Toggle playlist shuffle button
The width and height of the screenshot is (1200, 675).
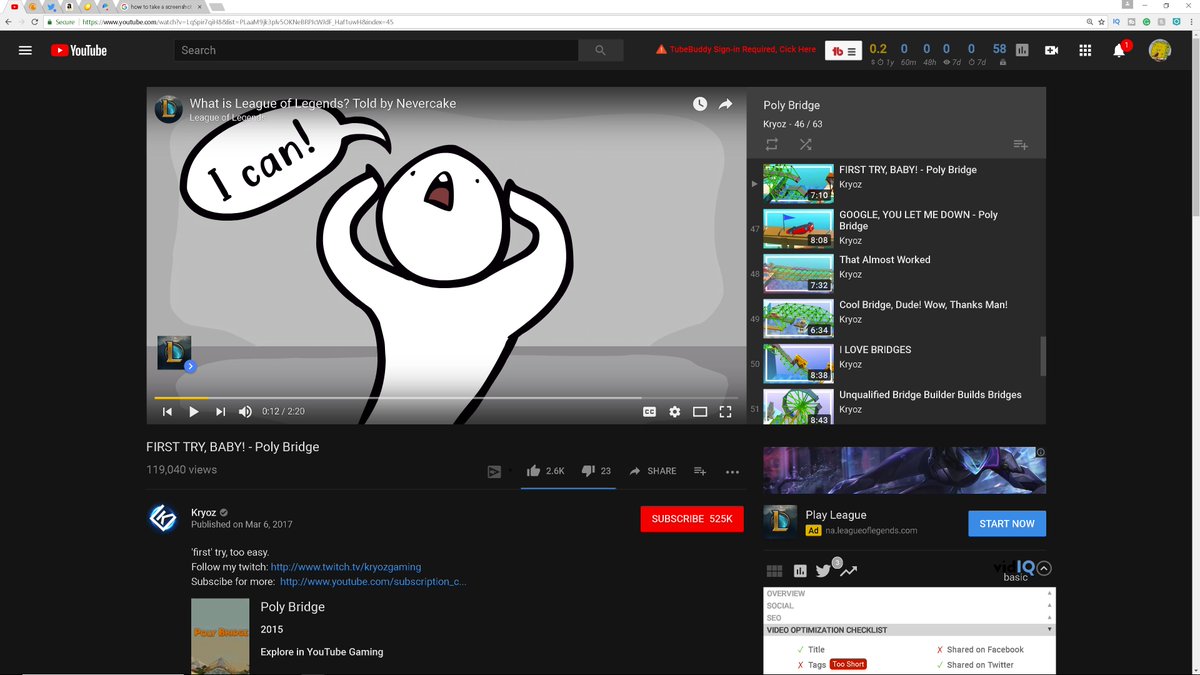[805, 145]
